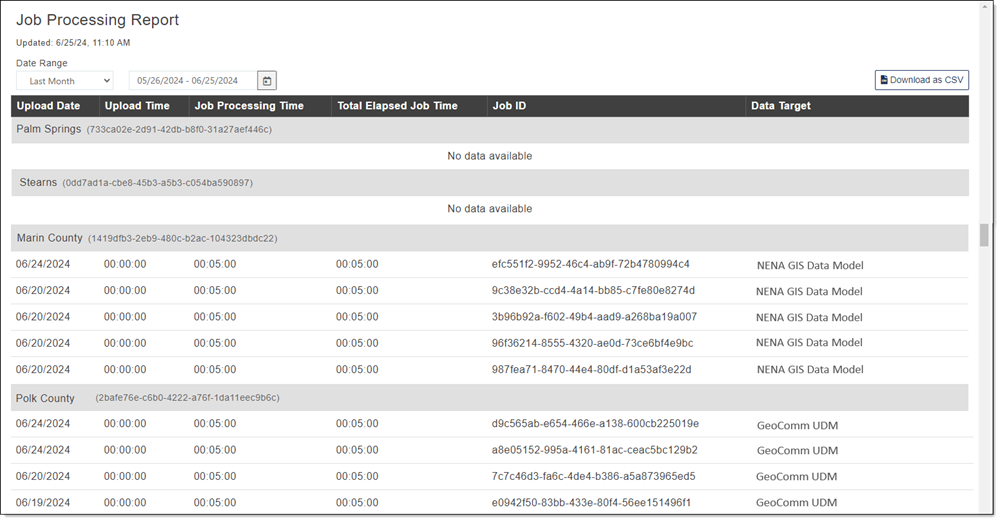This screenshot has width=1000, height=521.
Task: Select the Polk County group row
Action: point(490,398)
